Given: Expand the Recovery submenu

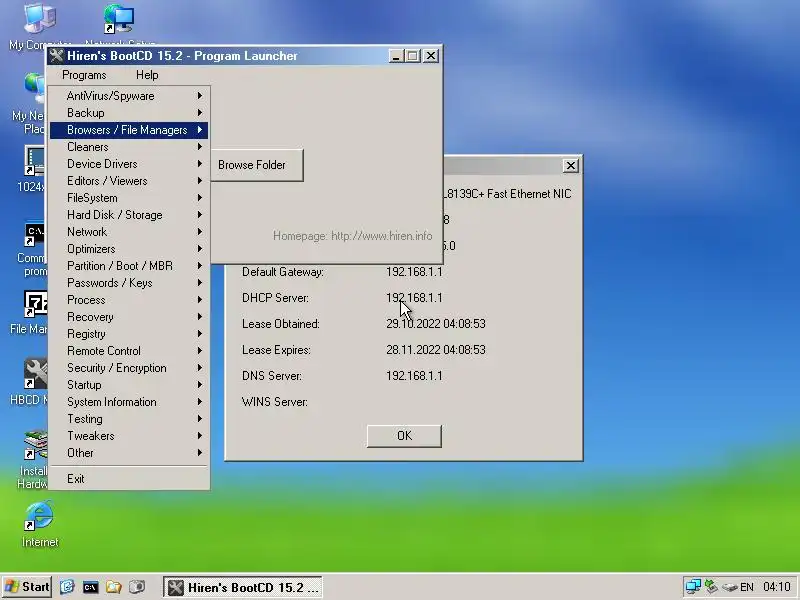Looking at the screenshot, I should 129,317.
